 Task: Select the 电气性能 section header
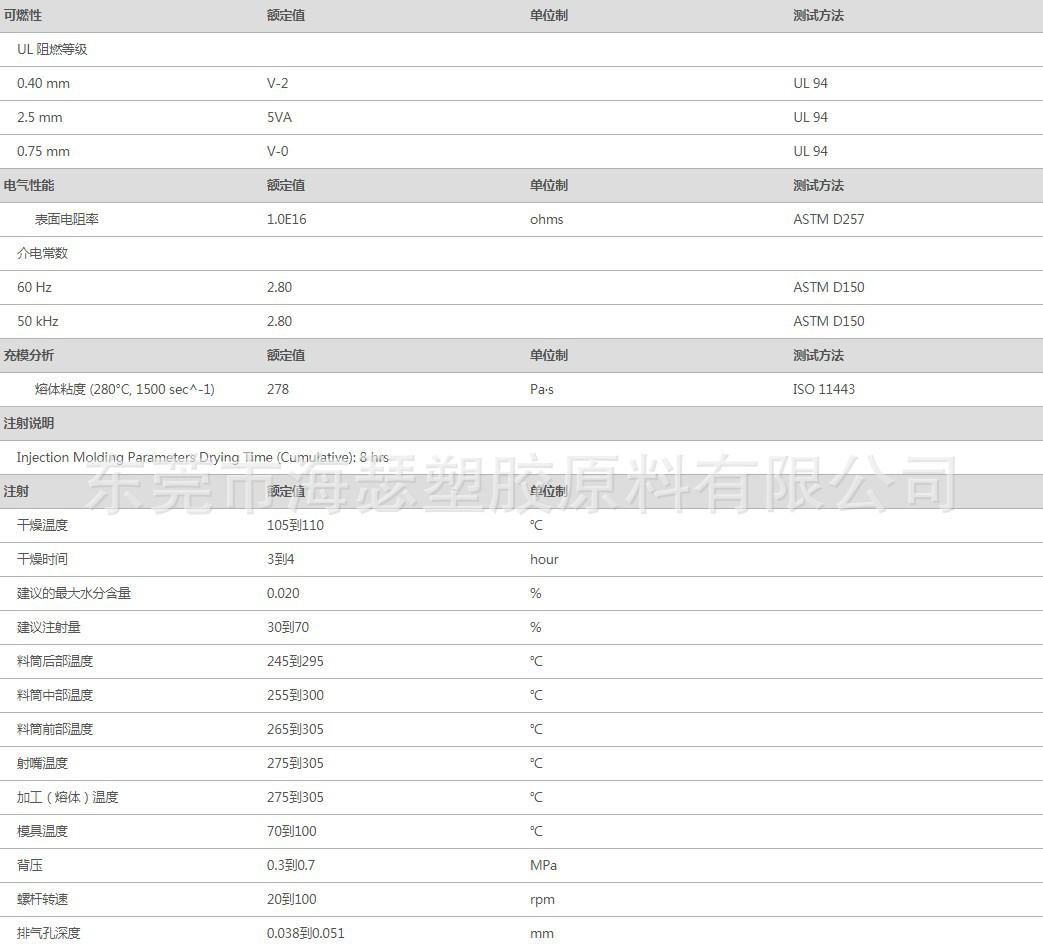tap(29, 186)
